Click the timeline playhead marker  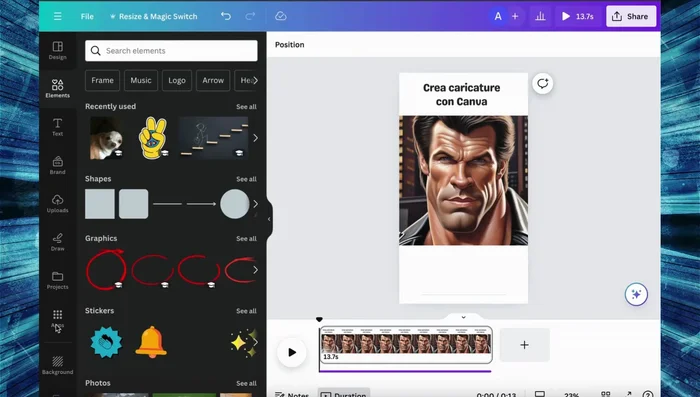[319, 319]
